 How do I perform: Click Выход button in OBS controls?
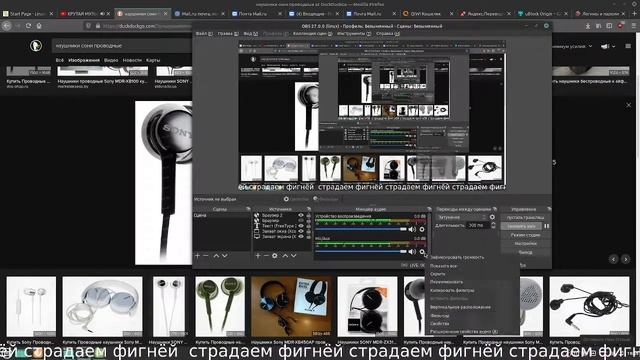525,252
